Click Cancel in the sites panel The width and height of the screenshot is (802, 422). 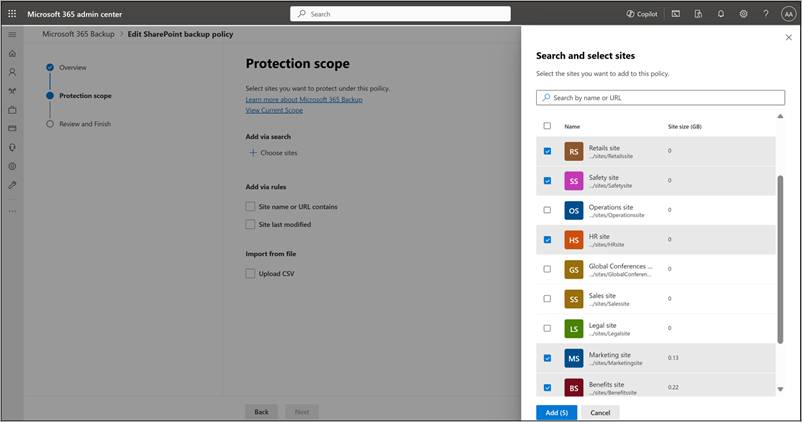pos(600,412)
